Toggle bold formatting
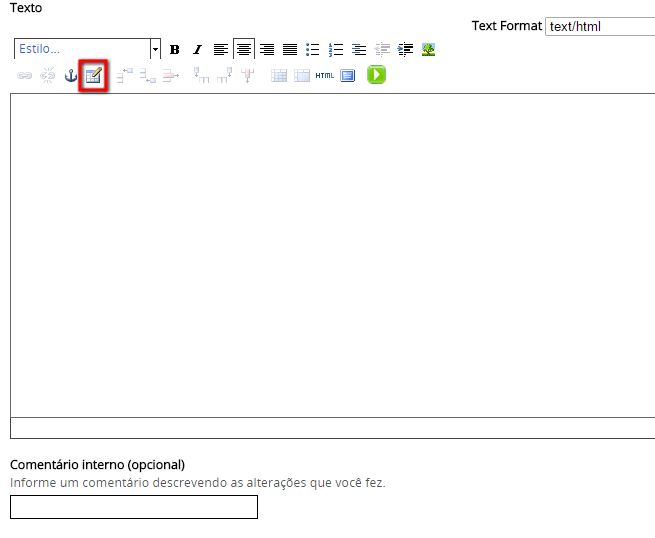The image size is (655, 538). coord(175,50)
